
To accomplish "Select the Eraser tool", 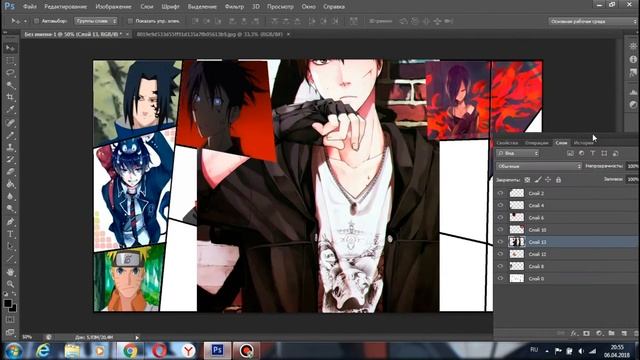I will coord(10,172).
